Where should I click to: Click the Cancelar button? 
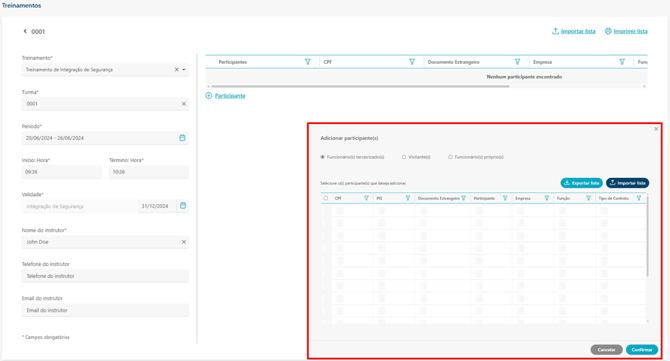point(606,349)
